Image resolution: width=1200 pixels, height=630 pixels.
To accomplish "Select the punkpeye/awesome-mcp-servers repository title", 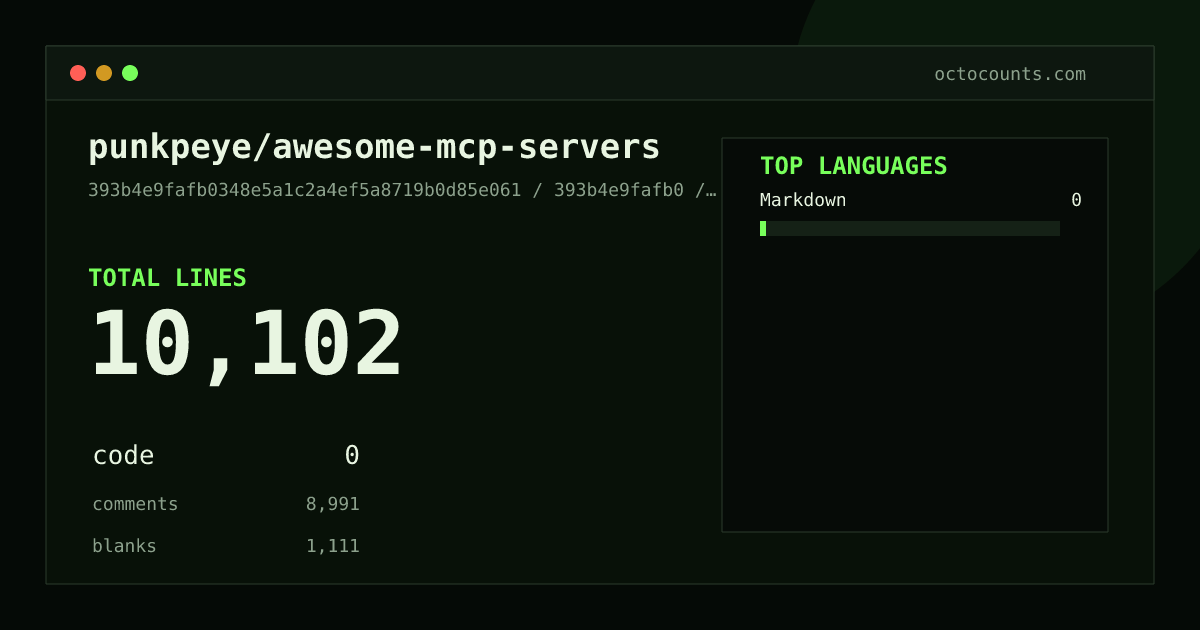I will (x=374, y=147).
